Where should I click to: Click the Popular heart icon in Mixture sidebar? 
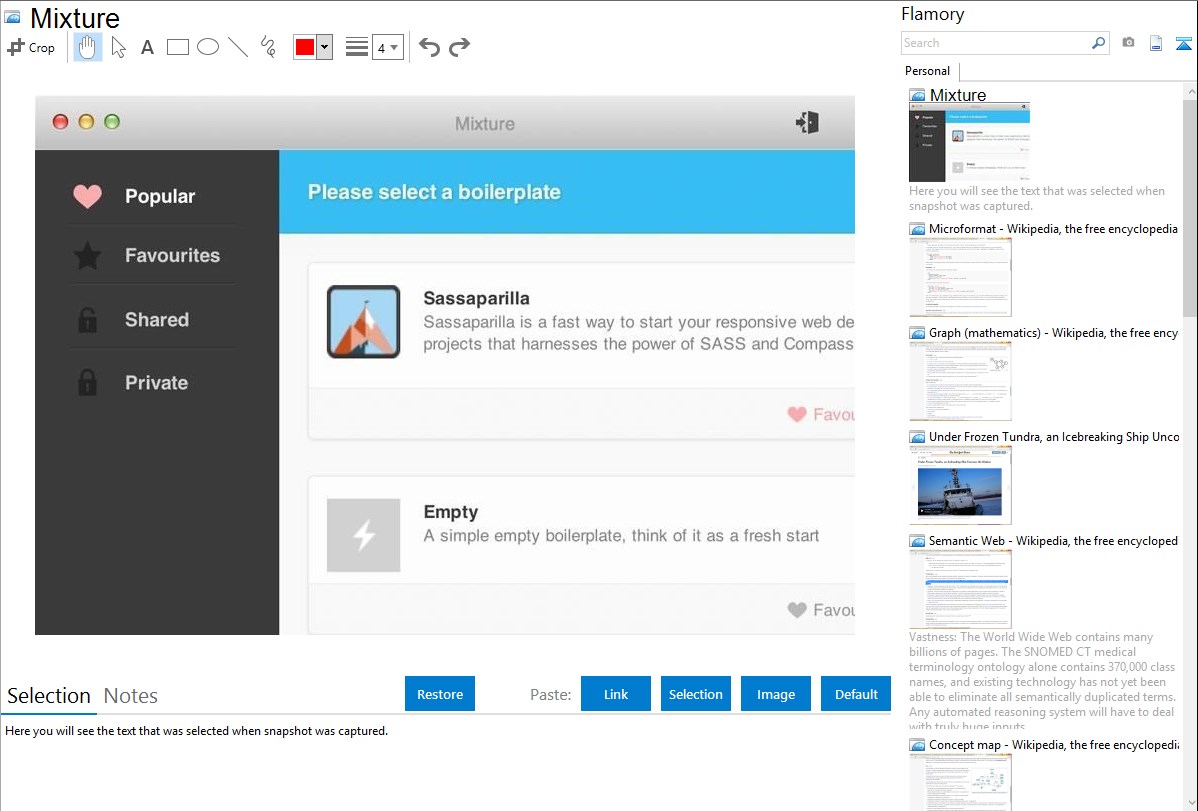[x=87, y=196]
